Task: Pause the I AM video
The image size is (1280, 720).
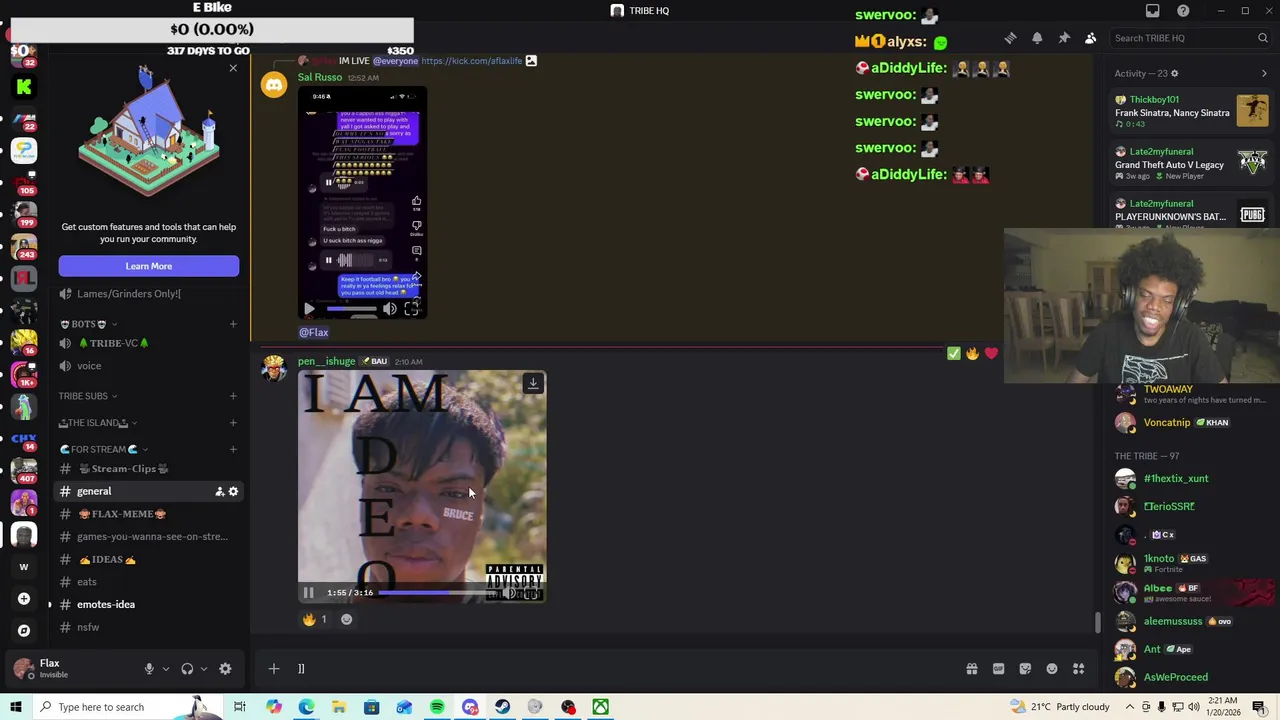Action: pos(308,593)
